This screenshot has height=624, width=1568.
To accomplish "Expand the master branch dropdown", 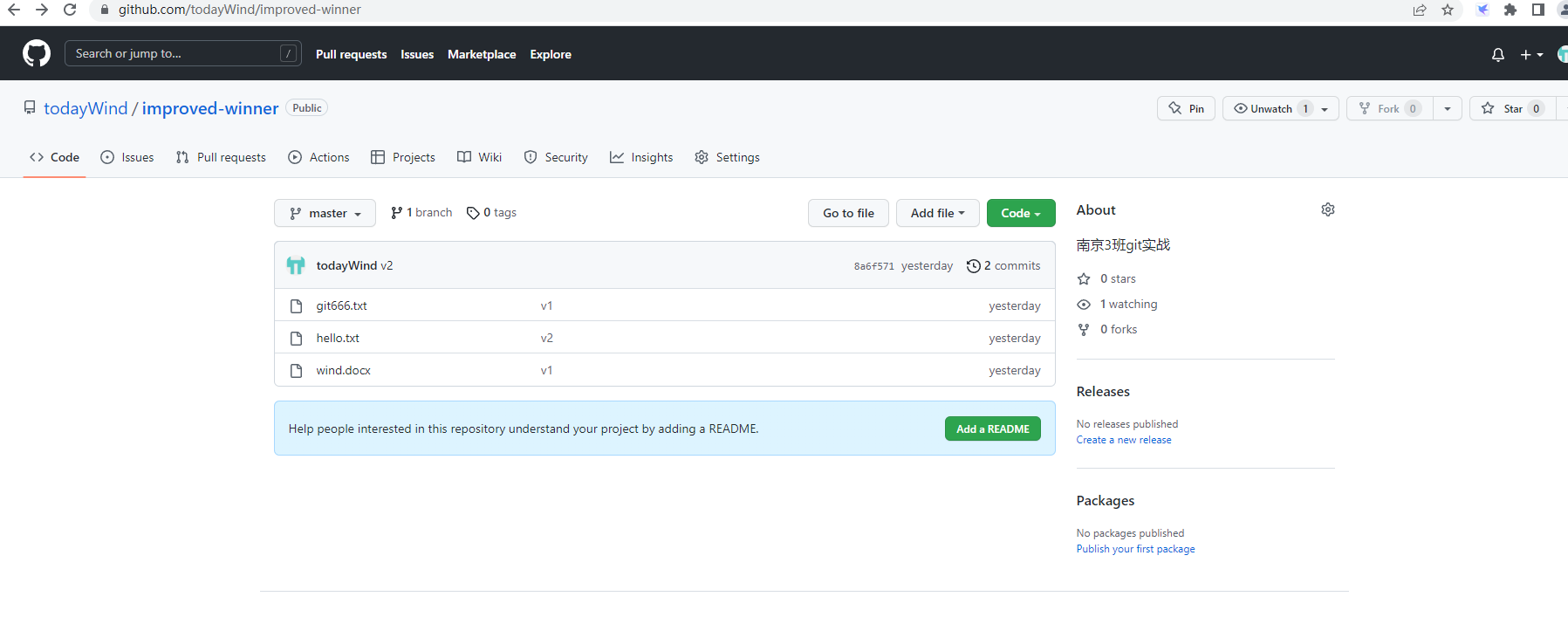I will tap(325, 213).
